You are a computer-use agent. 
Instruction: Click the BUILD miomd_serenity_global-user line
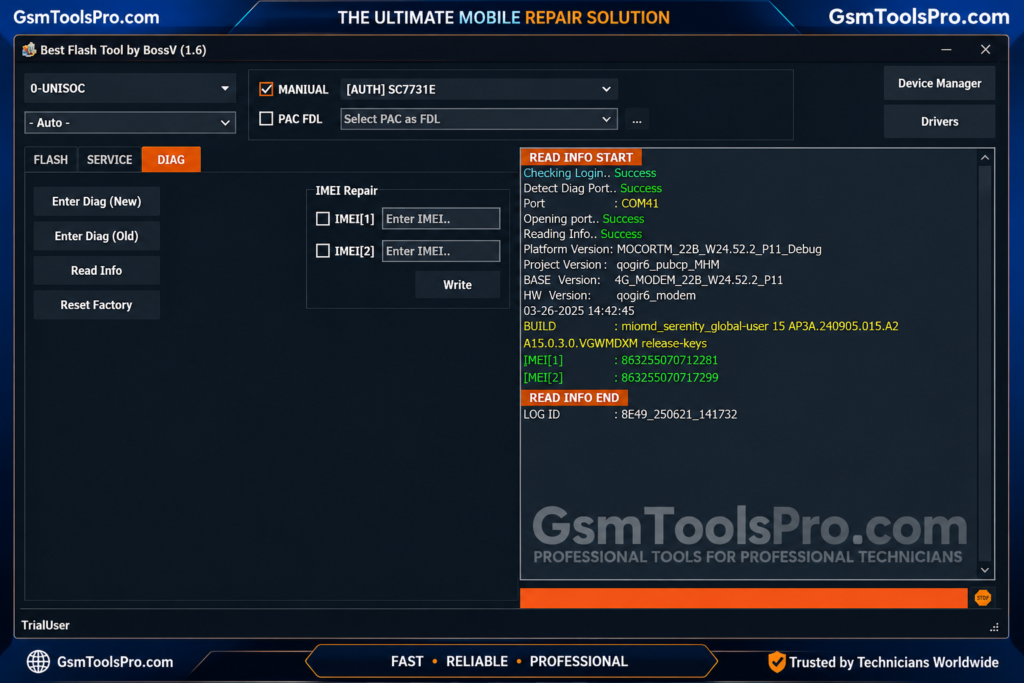coord(711,326)
